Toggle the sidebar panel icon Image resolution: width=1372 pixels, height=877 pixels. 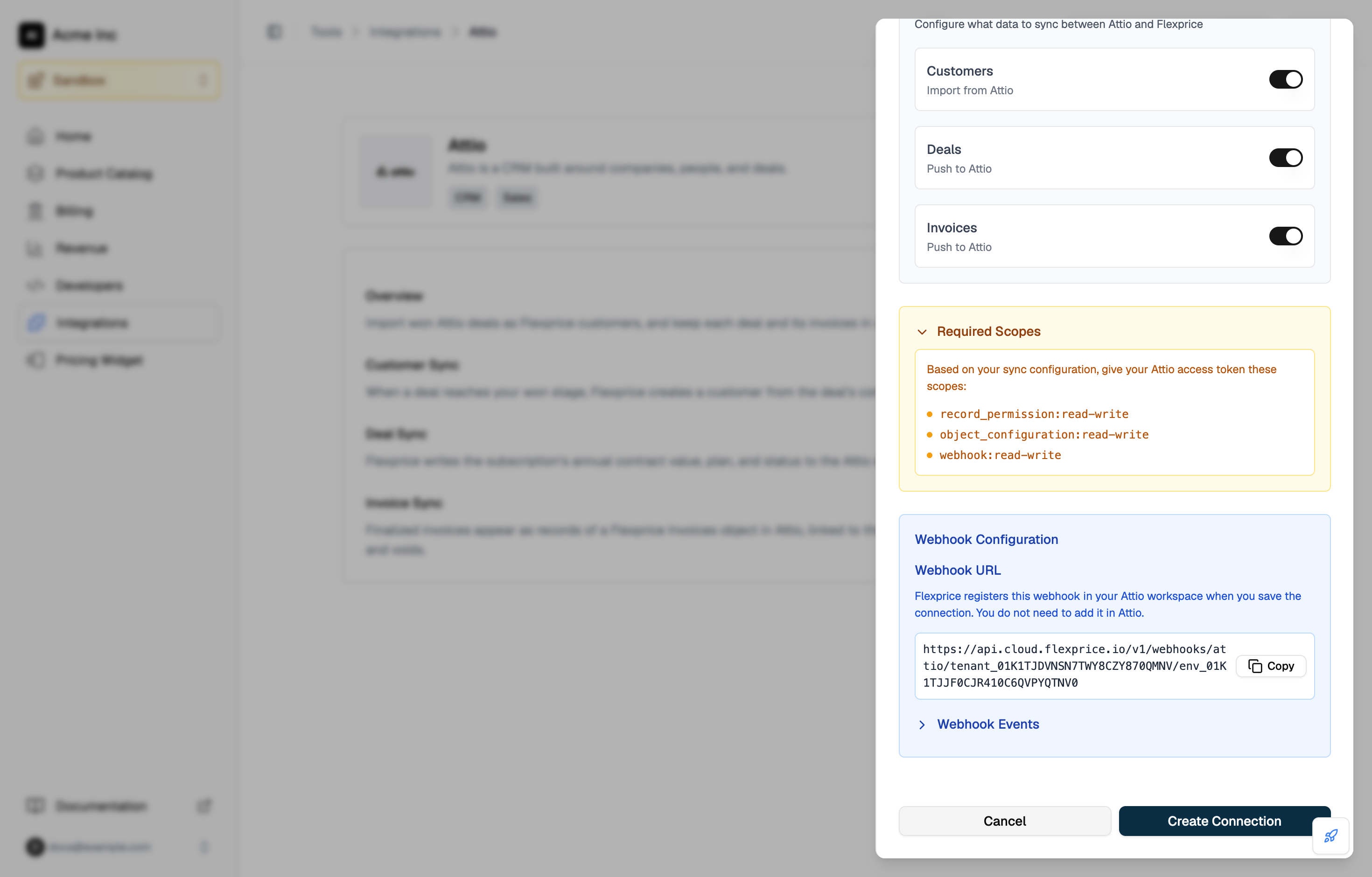click(x=274, y=32)
